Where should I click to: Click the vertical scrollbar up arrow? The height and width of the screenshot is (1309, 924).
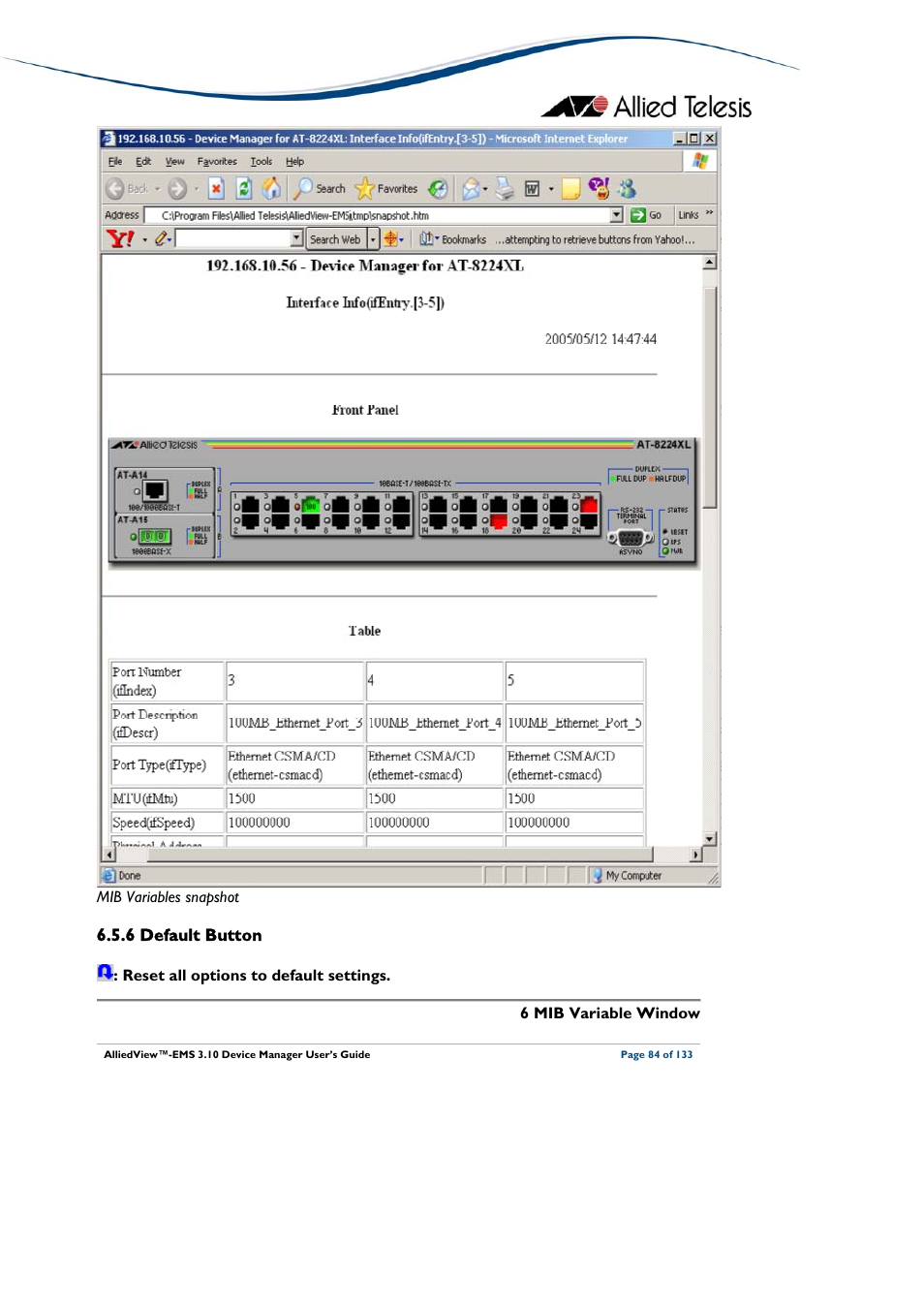click(x=710, y=263)
